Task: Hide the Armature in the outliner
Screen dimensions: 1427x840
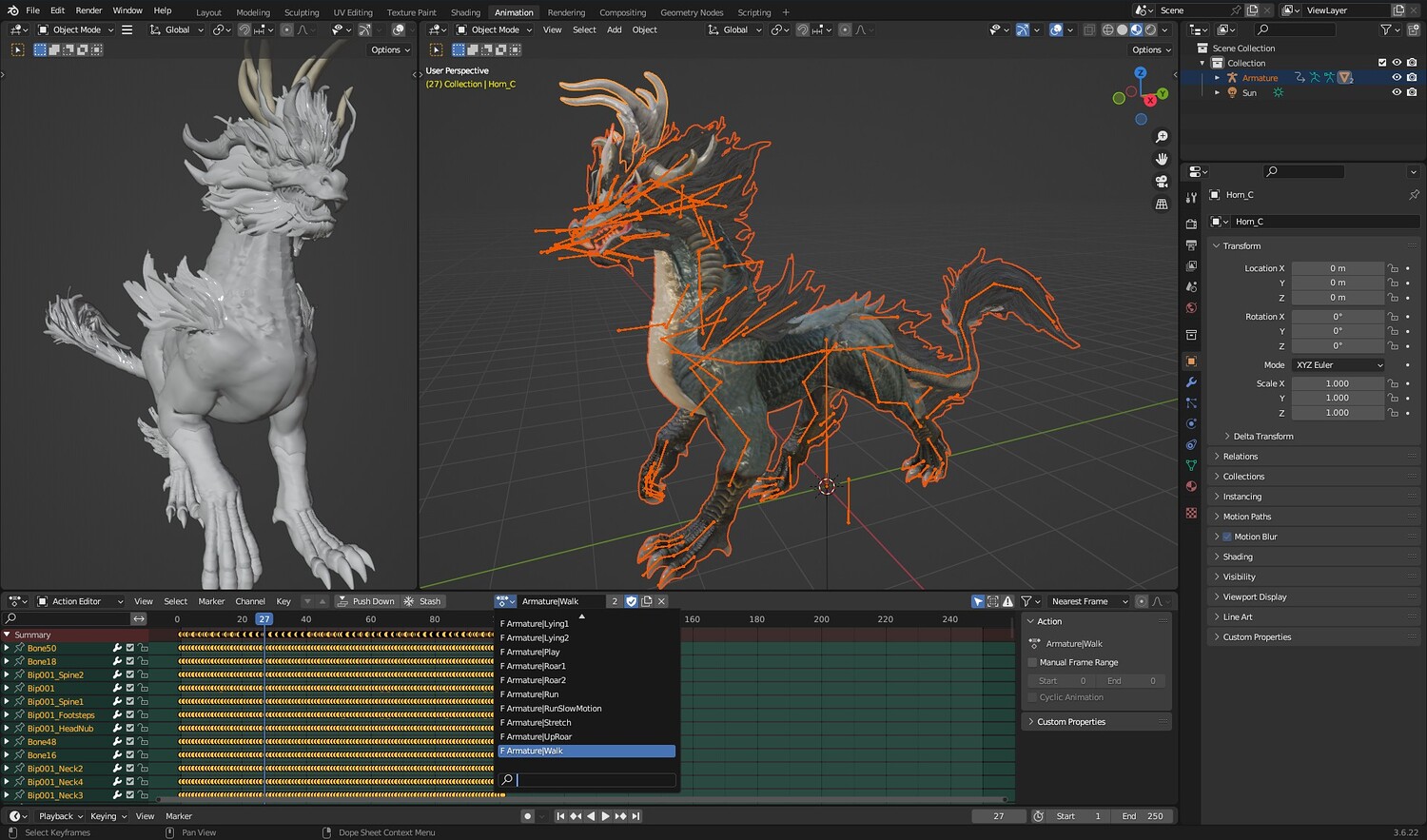Action: point(1397,78)
